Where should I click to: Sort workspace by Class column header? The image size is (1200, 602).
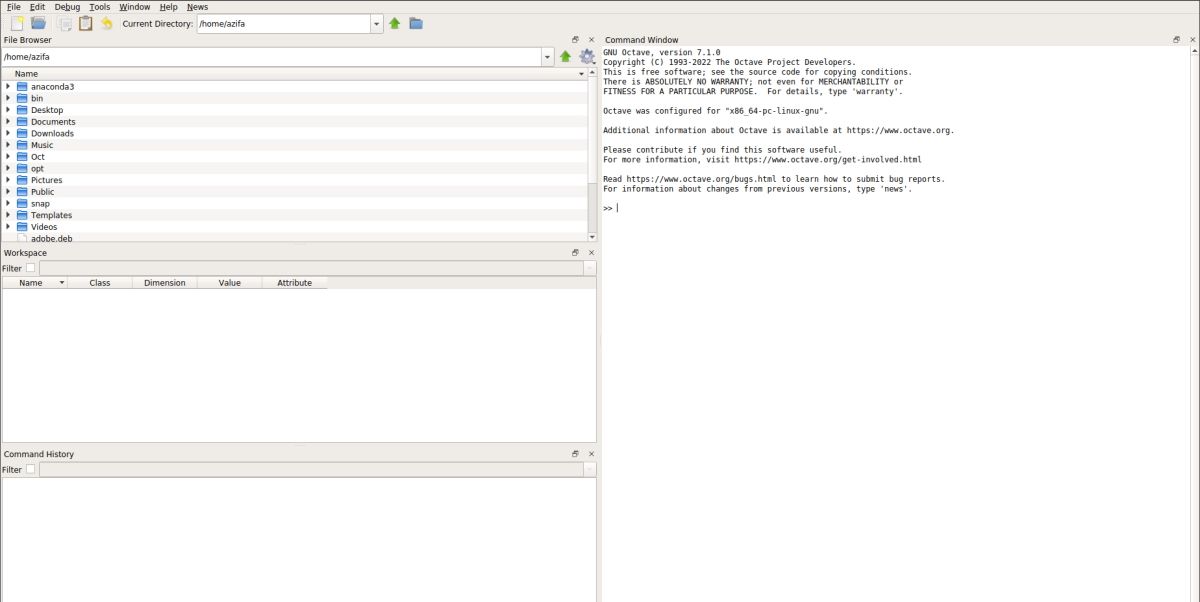click(x=99, y=283)
